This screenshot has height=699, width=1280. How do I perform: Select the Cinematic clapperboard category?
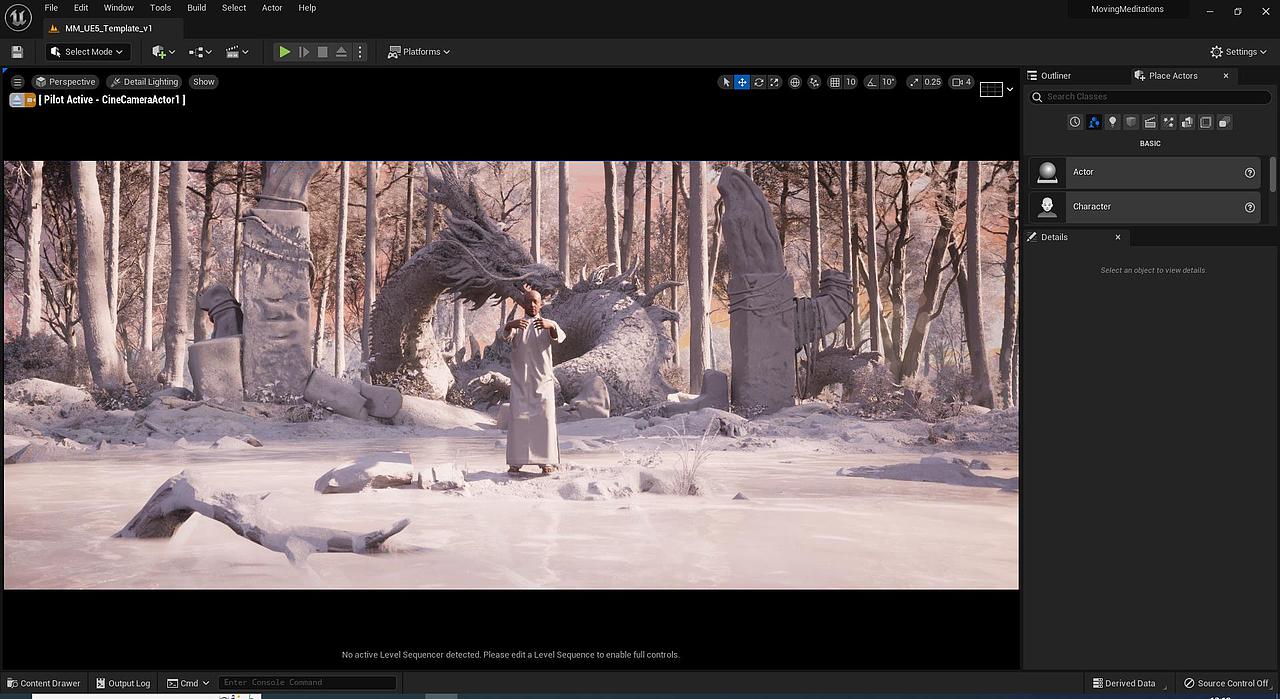[x=1150, y=122]
